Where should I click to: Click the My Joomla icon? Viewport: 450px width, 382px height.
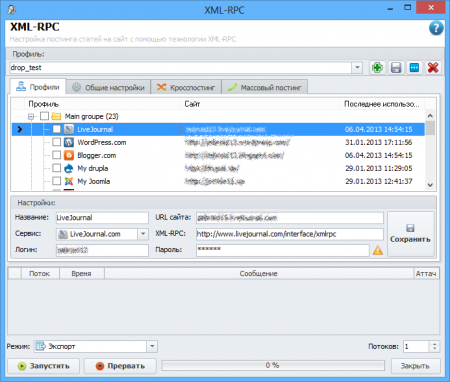69,181
